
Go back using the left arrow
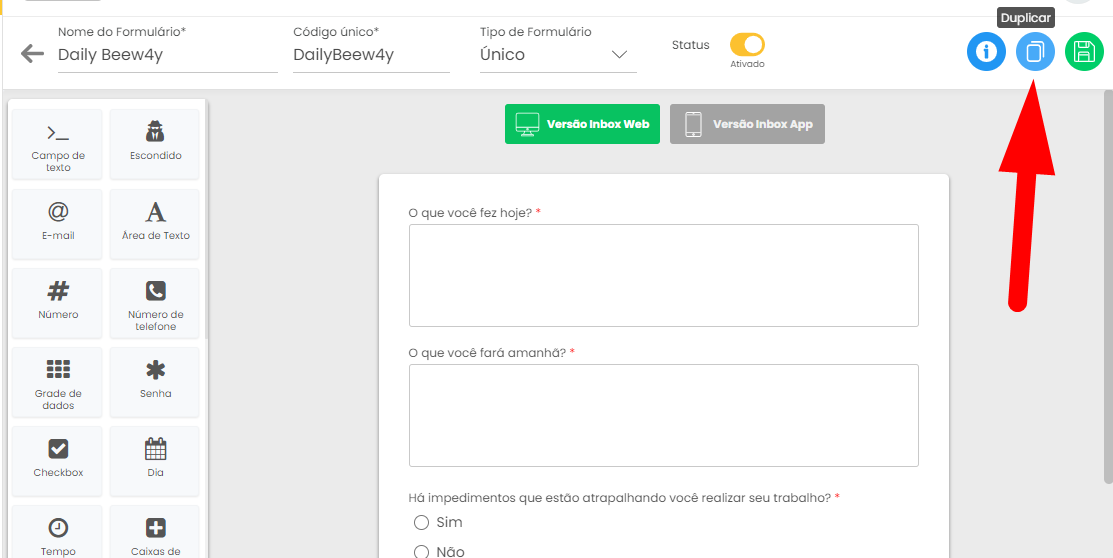[33, 53]
